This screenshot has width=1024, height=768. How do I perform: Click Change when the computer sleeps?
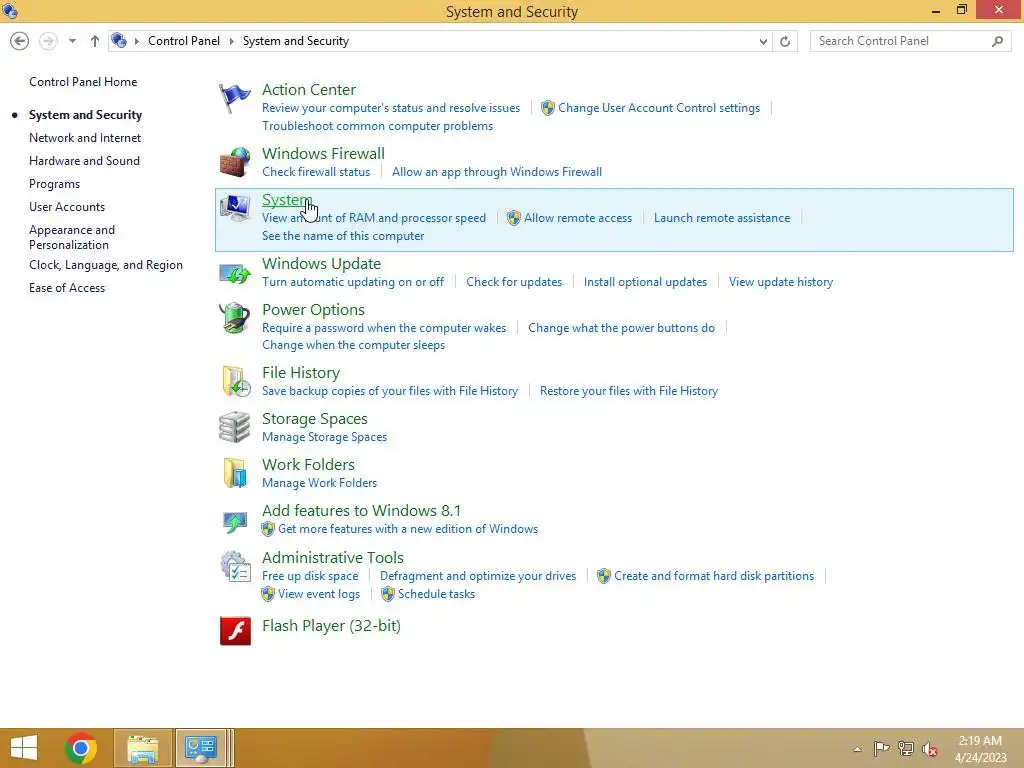(353, 345)
